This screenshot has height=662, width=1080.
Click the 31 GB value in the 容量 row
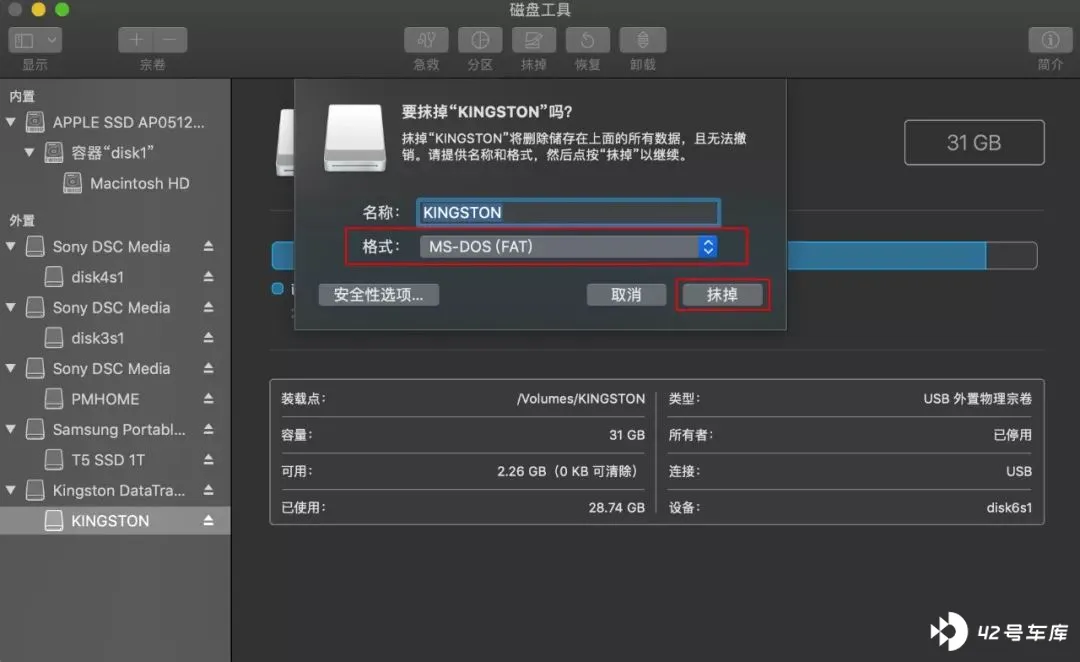tap(627, 435)
